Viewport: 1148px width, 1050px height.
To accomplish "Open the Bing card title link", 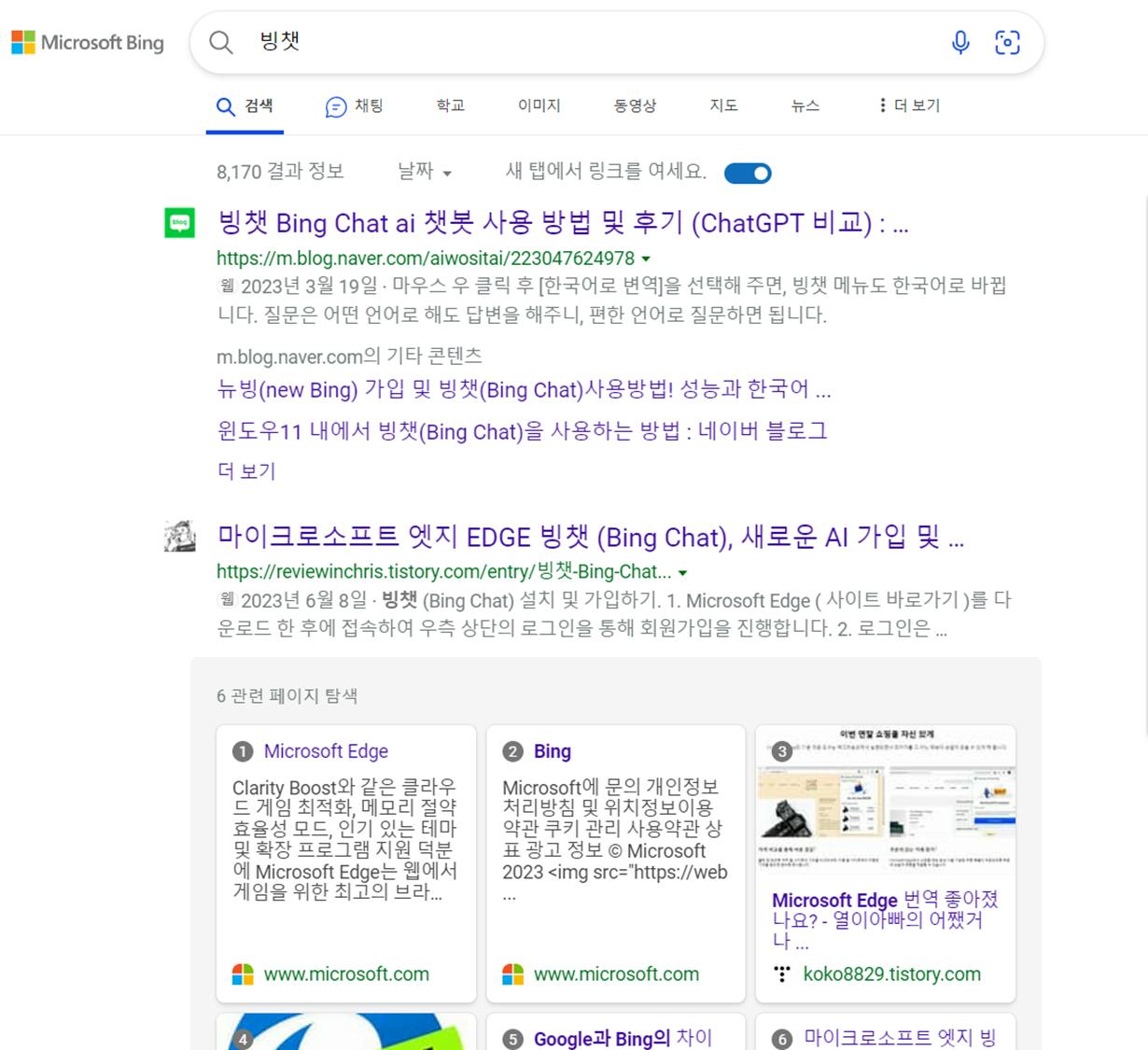I will click(553, 751).
